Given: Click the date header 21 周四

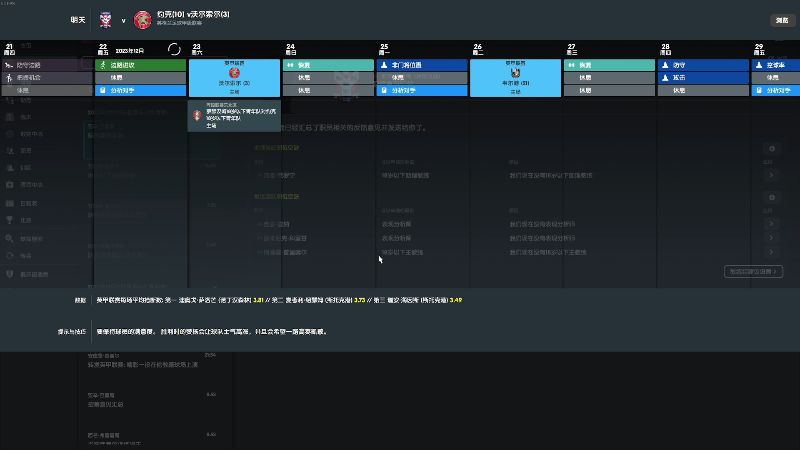Looking at the screenshot, I should pyautogui.click(x=9, y=49).
